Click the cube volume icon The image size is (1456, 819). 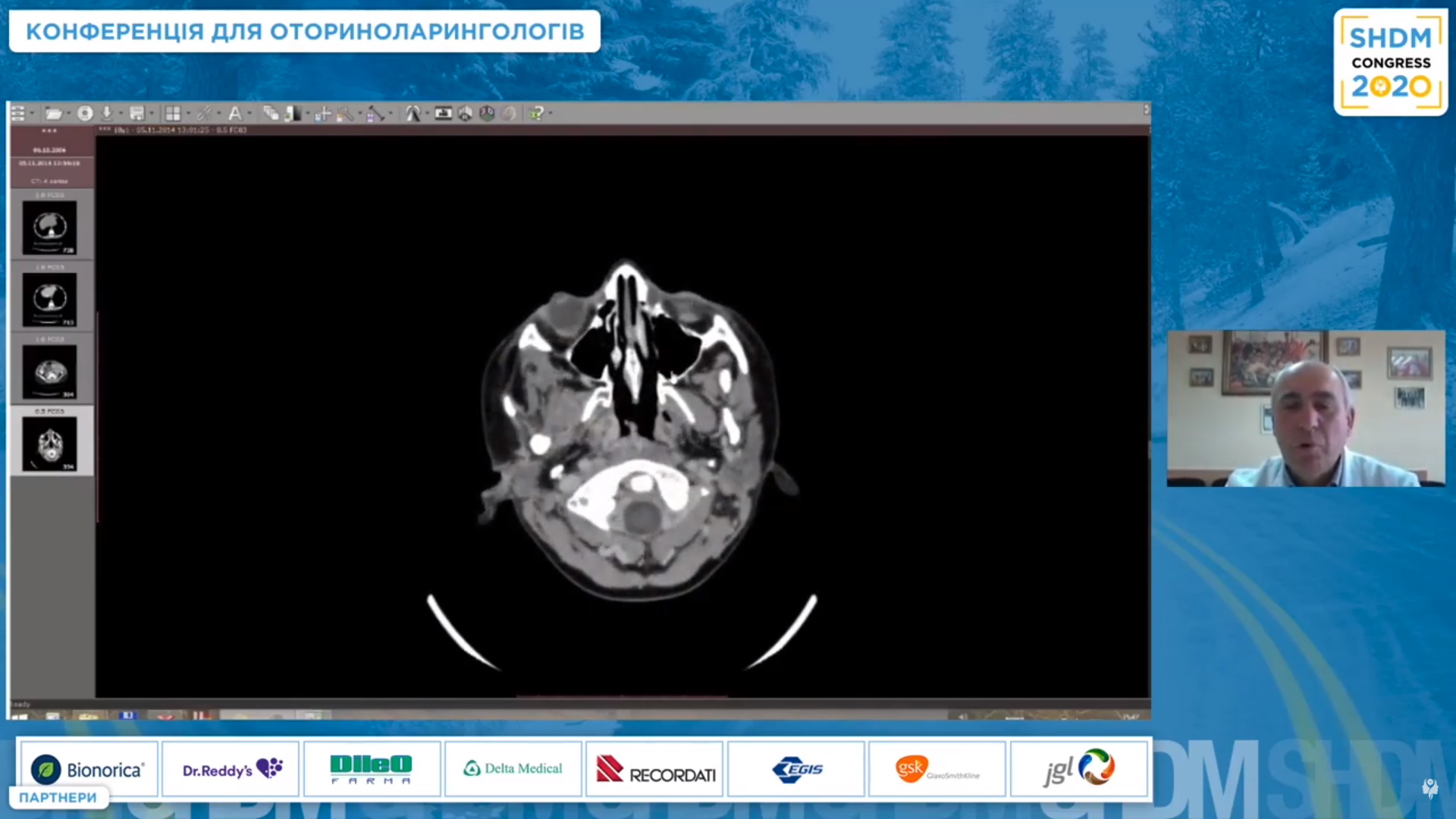[466, 114]
